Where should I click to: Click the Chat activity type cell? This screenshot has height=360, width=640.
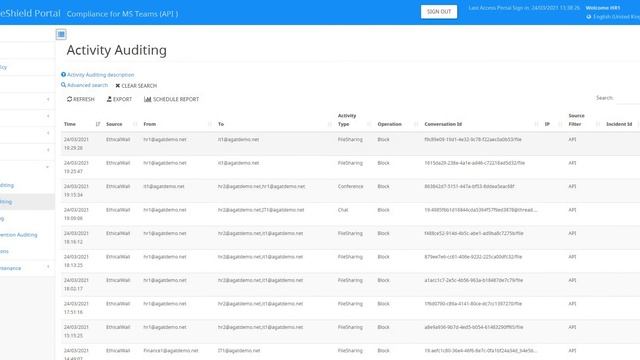343,210
